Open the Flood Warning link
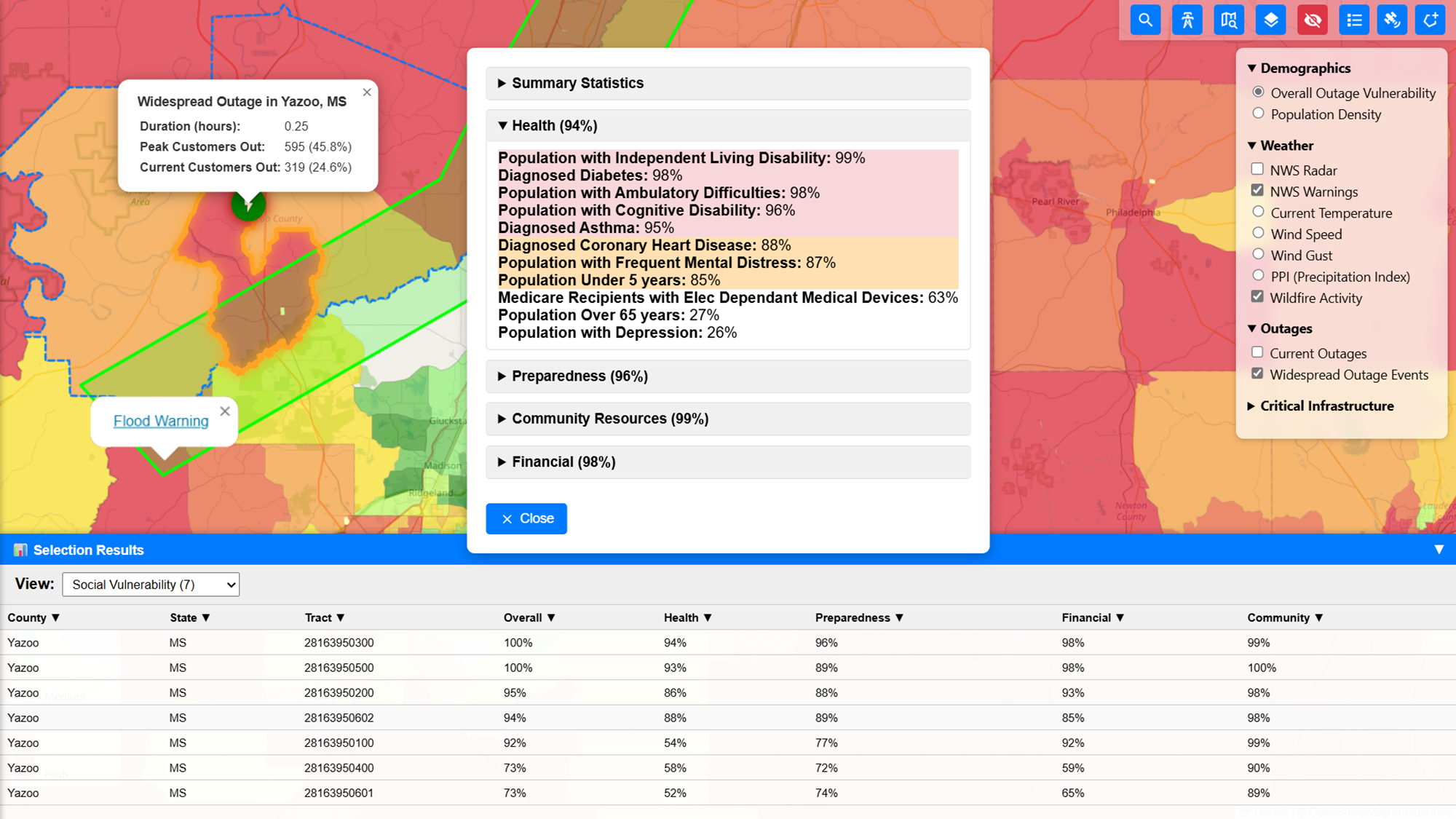 pos(161,421)
